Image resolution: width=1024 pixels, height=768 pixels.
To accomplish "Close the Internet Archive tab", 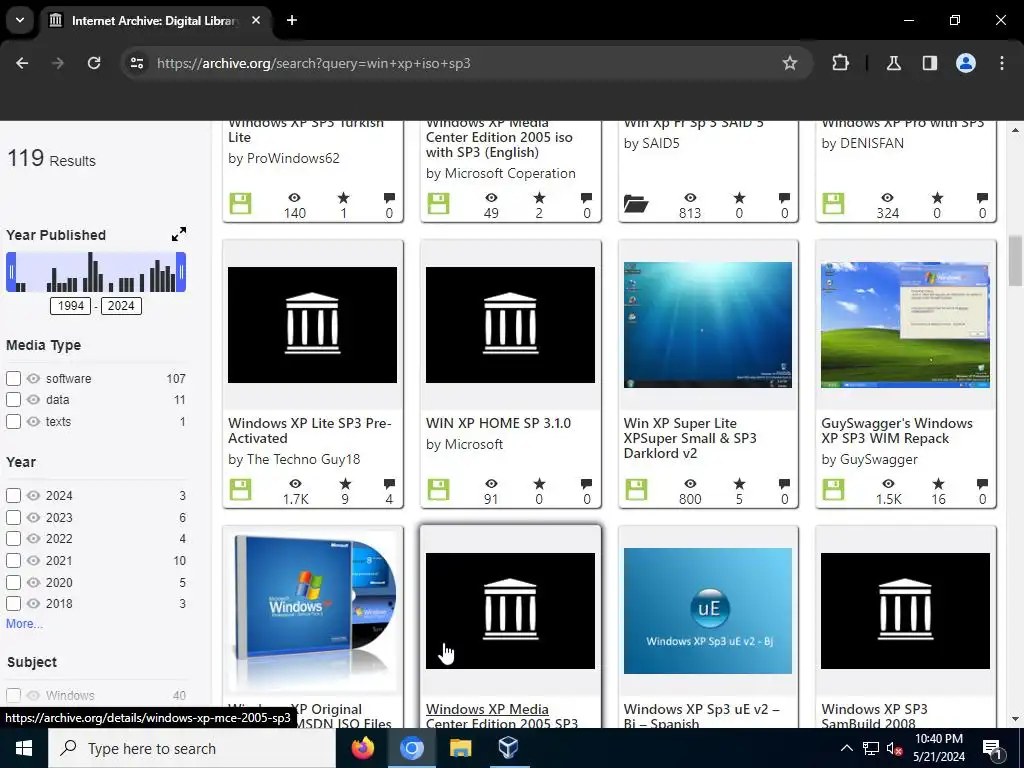I will point(256,20).
